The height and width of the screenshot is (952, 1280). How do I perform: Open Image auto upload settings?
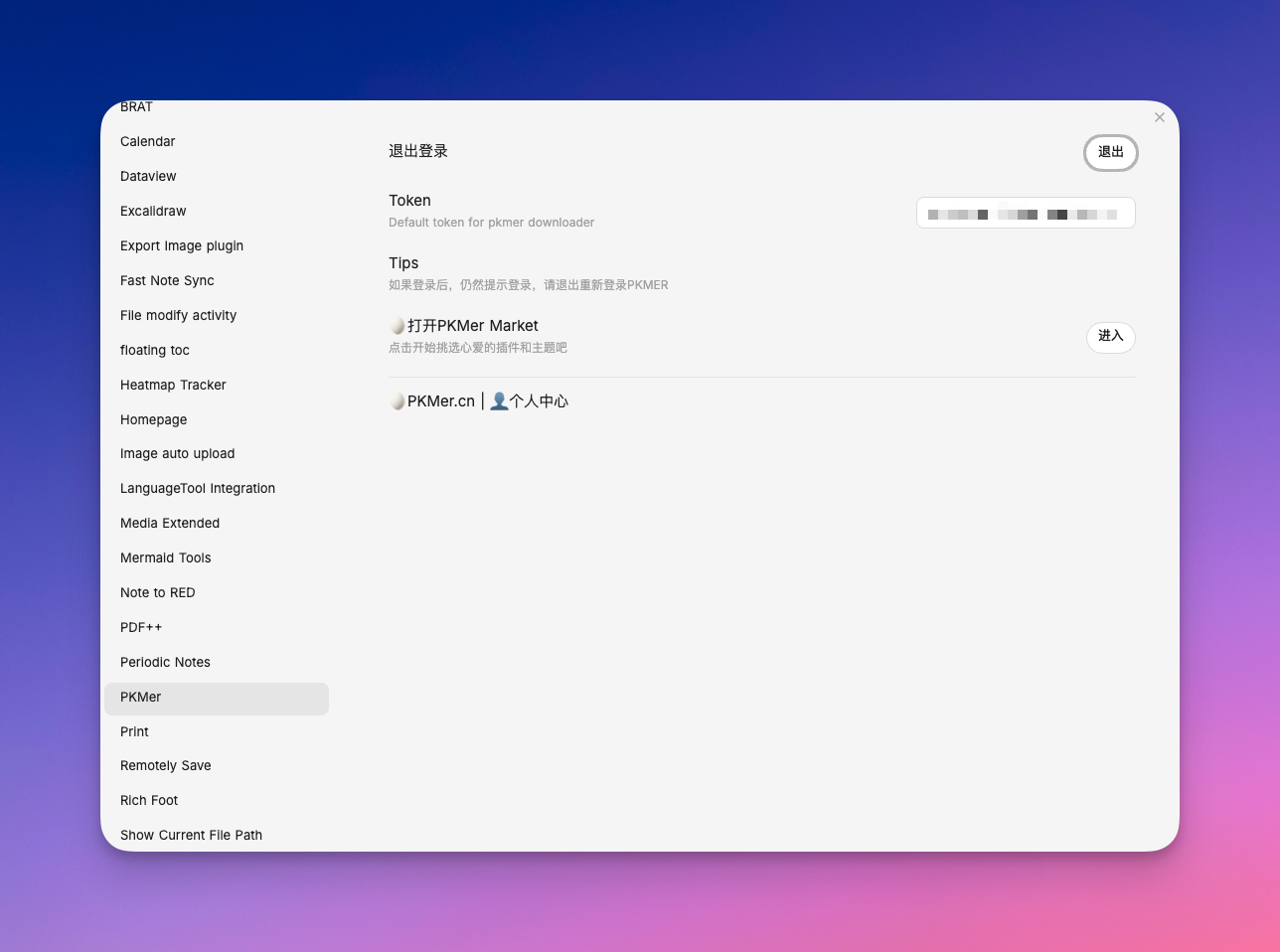[177, 454]
